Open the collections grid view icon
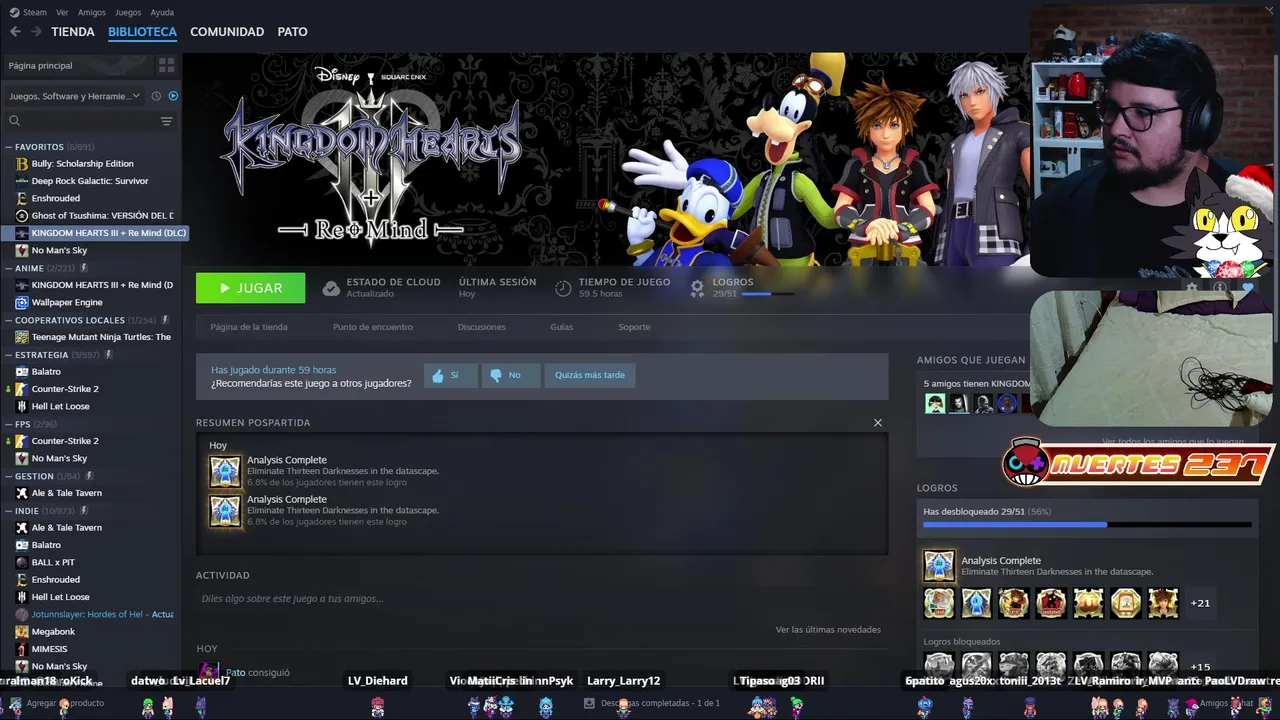 (166, 65)
